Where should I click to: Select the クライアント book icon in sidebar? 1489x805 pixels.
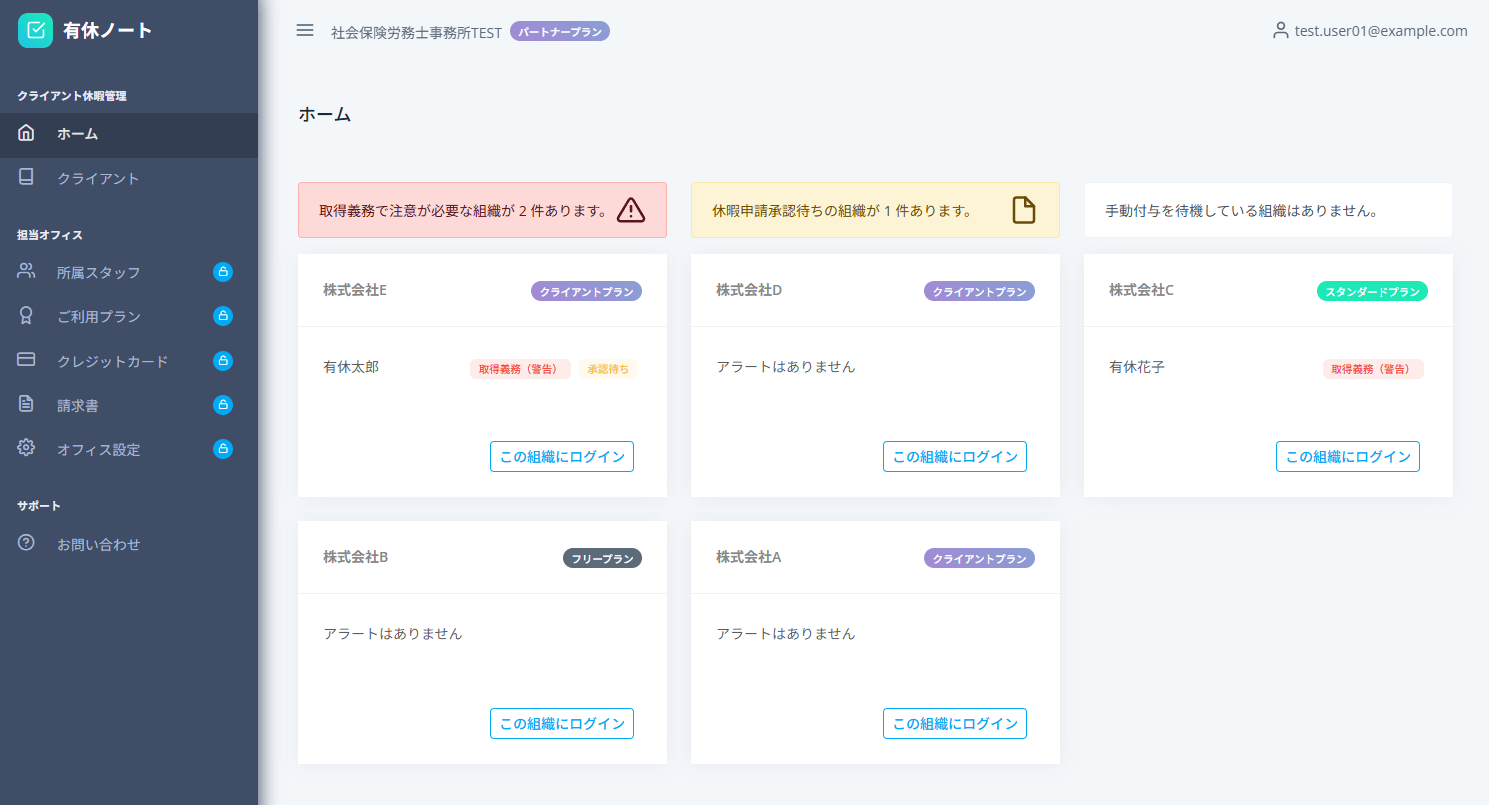coord(26,177)
